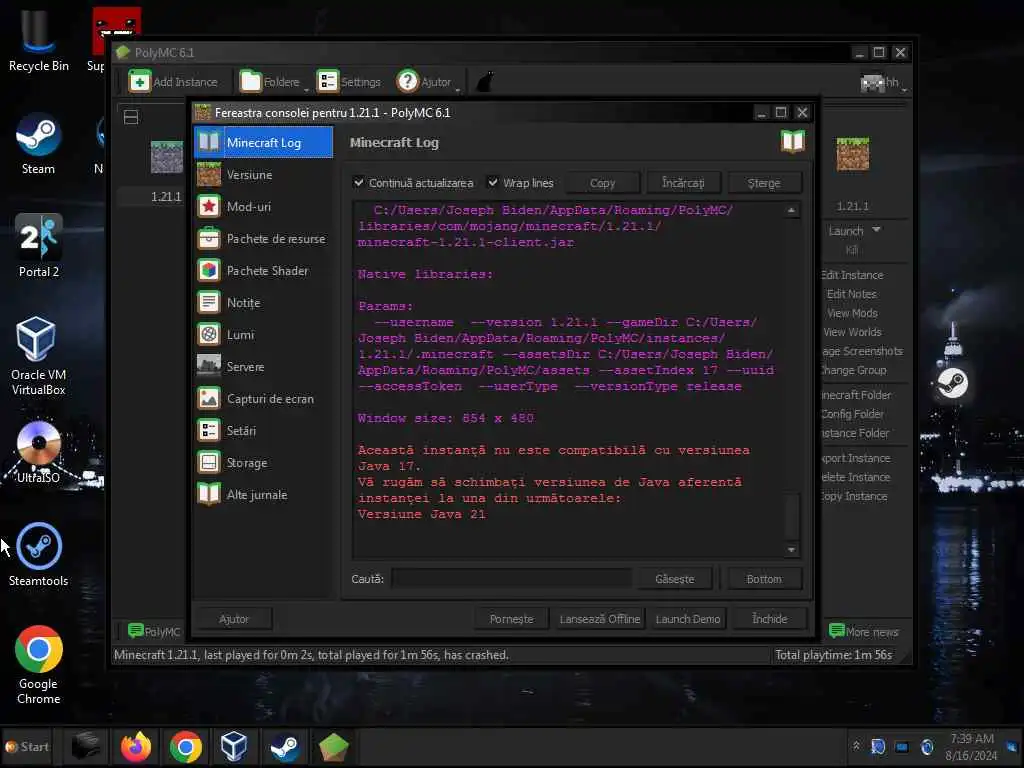
Task: Open the account hh dropdown
Action: (x=883, y=82)
